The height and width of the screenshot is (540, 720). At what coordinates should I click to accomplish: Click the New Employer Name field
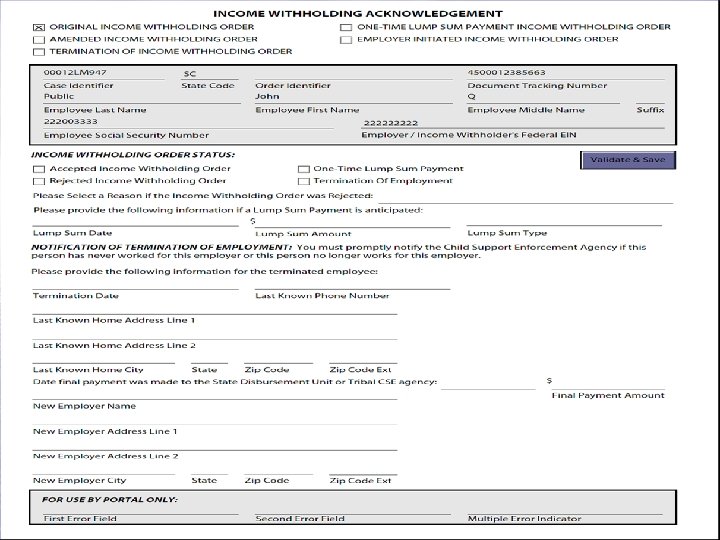[215, 394]
